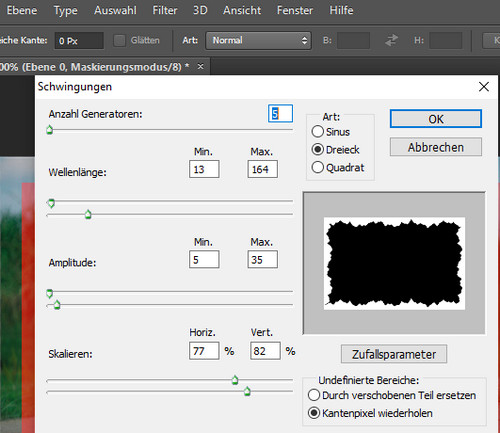500x433 pixels.
Task: Click the swap width and height arrows icon
Action: coord(391,40)
